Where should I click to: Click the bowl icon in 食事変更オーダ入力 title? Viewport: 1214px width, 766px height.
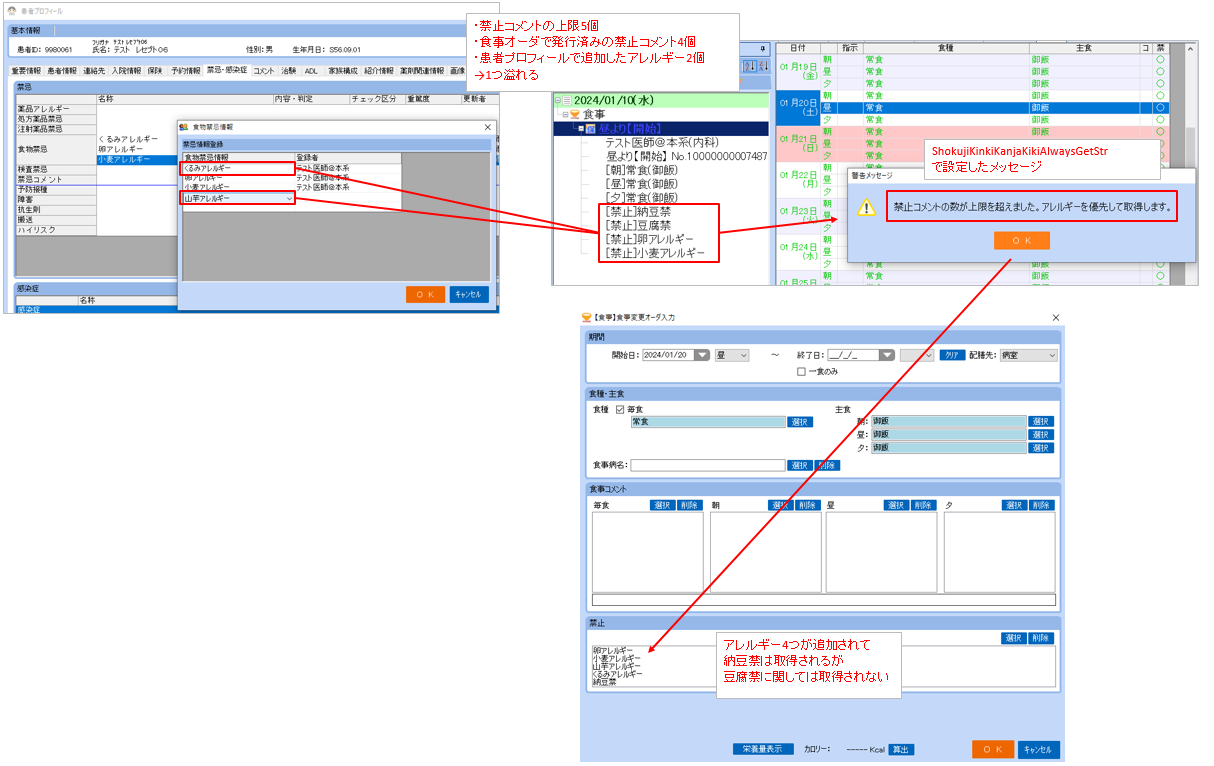click(x=587, y=317)
